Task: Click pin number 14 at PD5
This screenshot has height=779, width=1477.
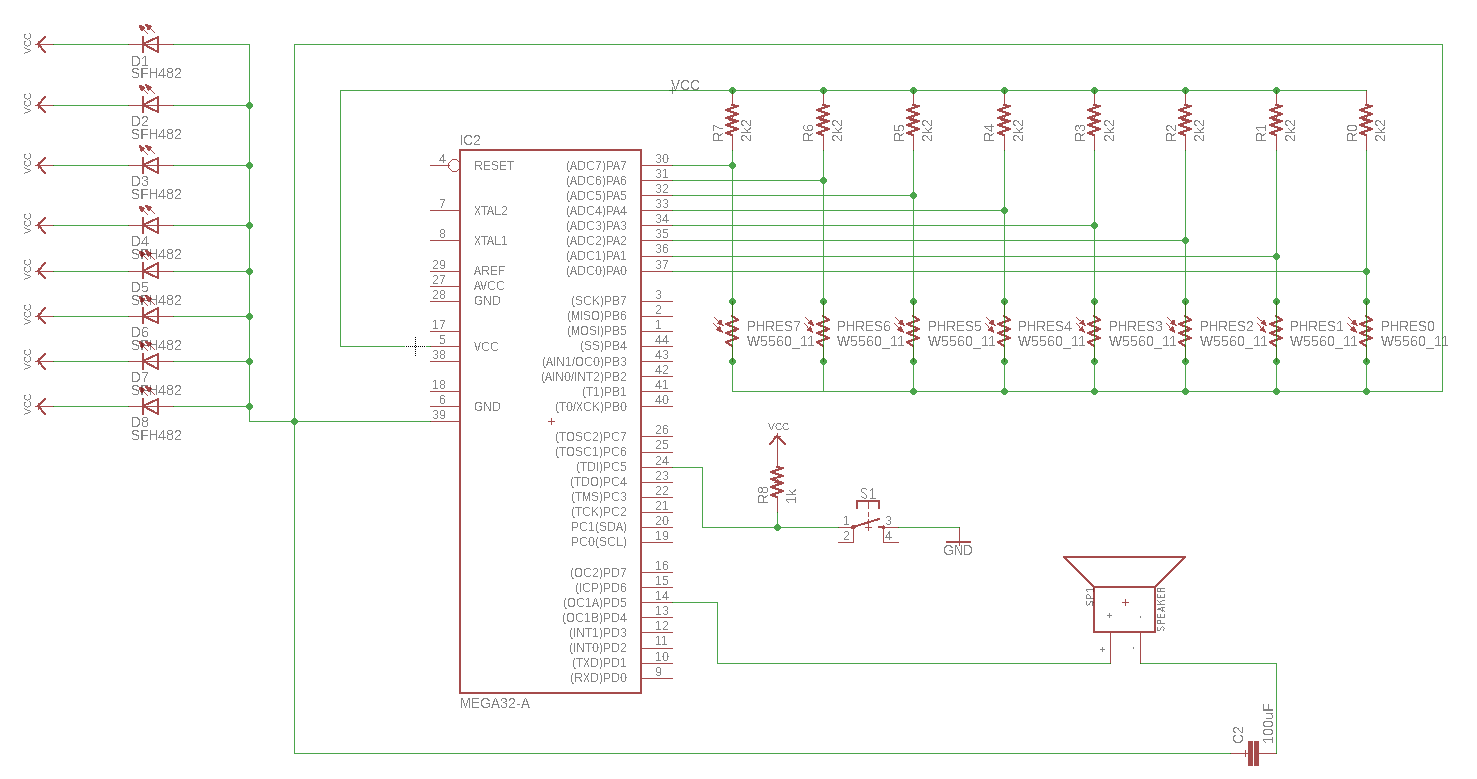Action: [661, 596]
